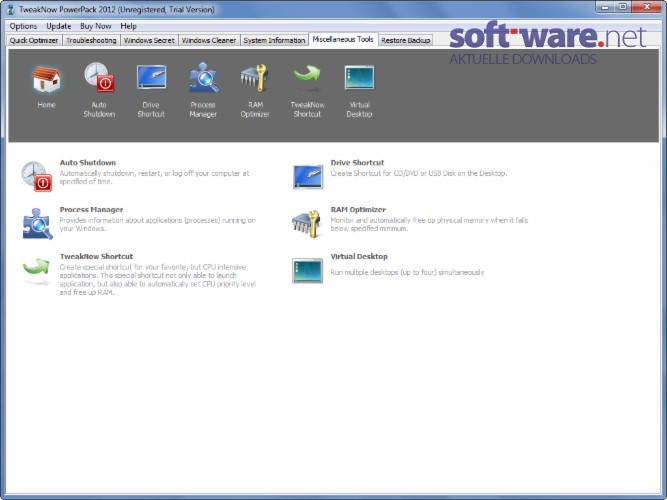
Task: Open Virtual Desktop icon in gray toolbar
Action: click(359, 77)
